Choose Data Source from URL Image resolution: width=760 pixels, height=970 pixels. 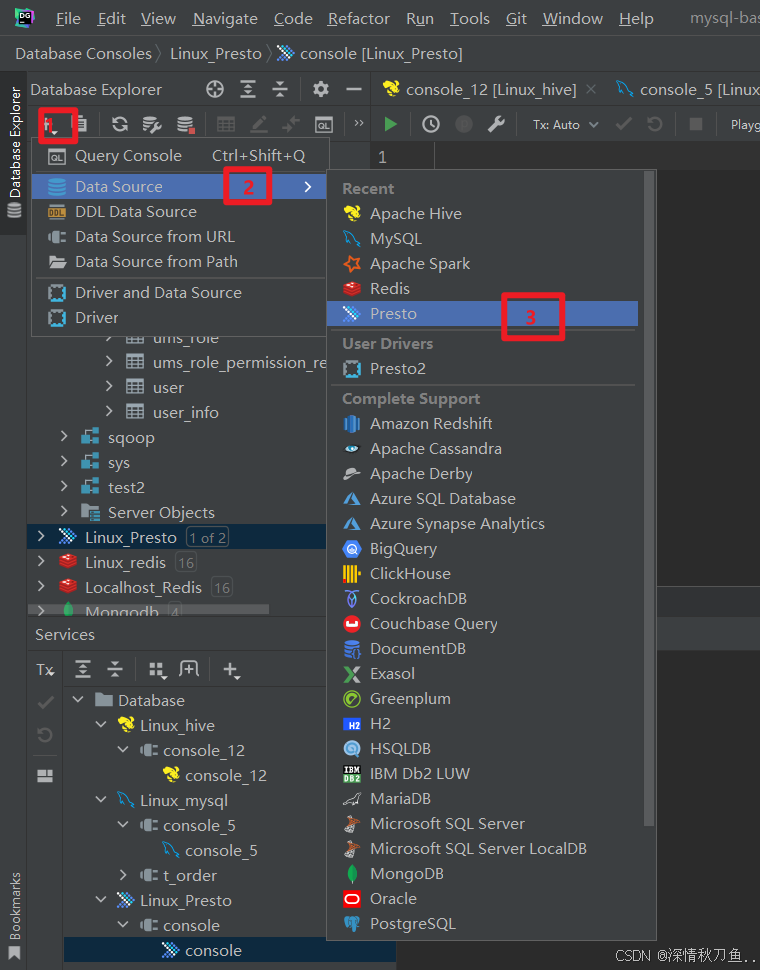[179, 236]
